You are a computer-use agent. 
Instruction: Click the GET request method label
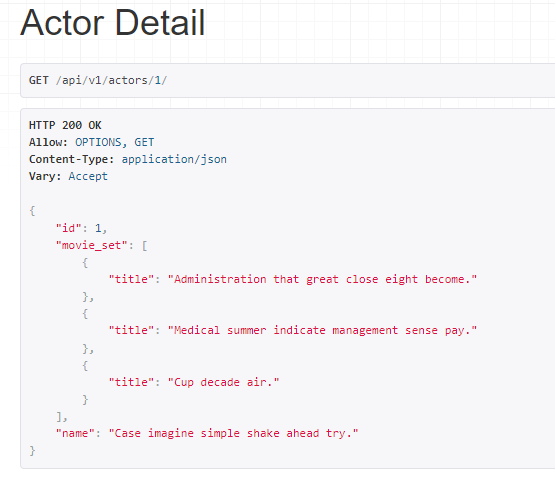(39, 80)
